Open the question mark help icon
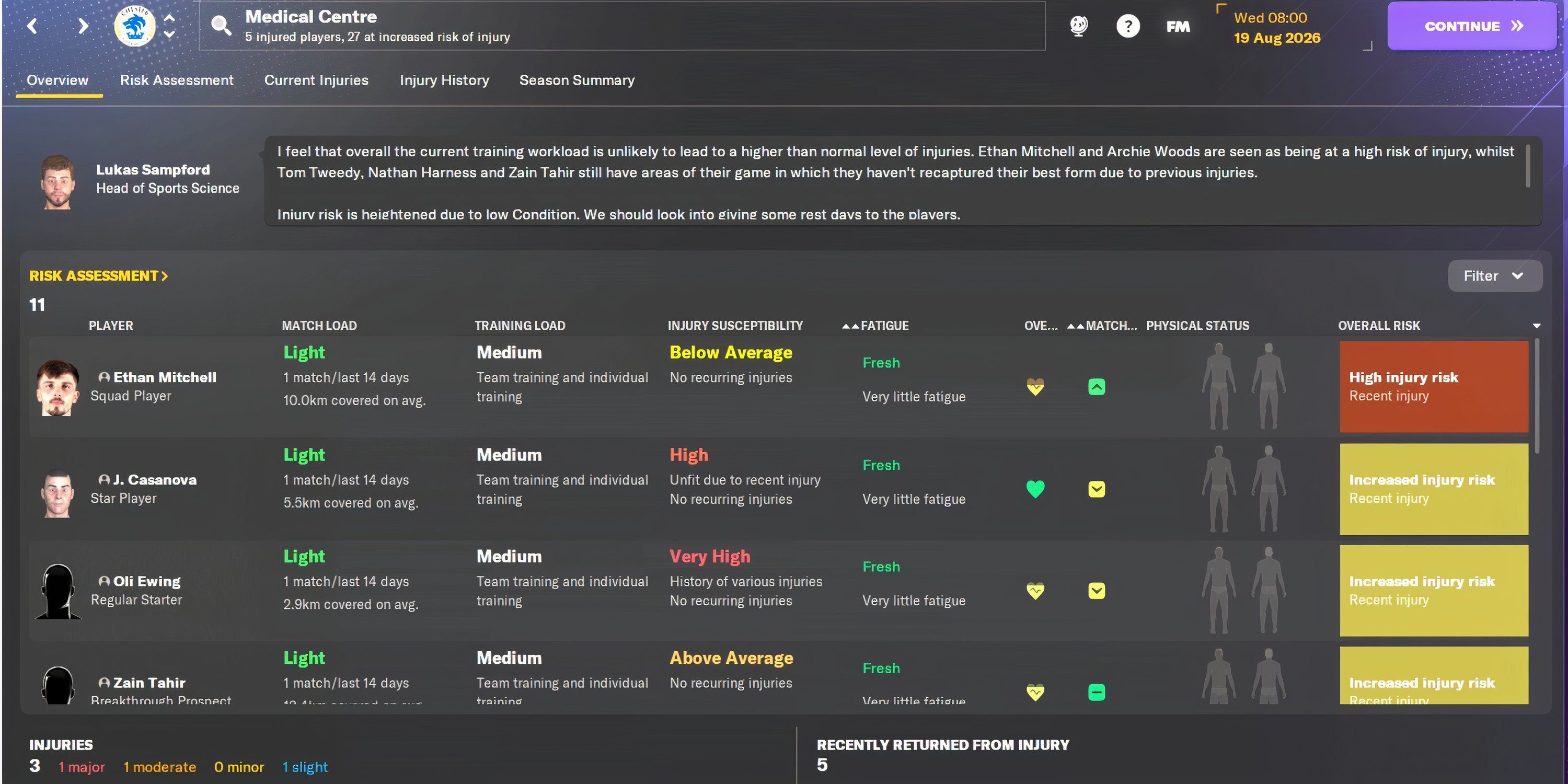Viewport: 1568px width, 784px height. pyautogui.click(x=1128, y=26)
